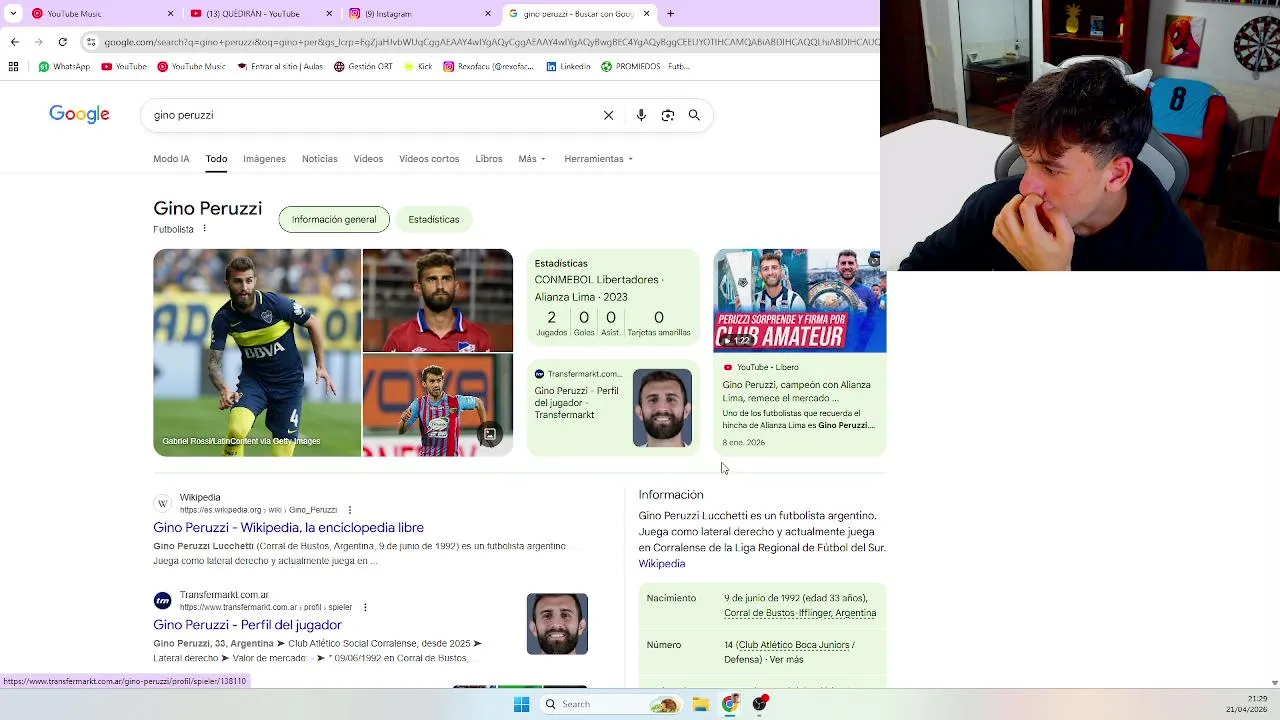This screenshot has width=1280, height=720.
Task: Open site information icon in address bar
Action: 91,42
